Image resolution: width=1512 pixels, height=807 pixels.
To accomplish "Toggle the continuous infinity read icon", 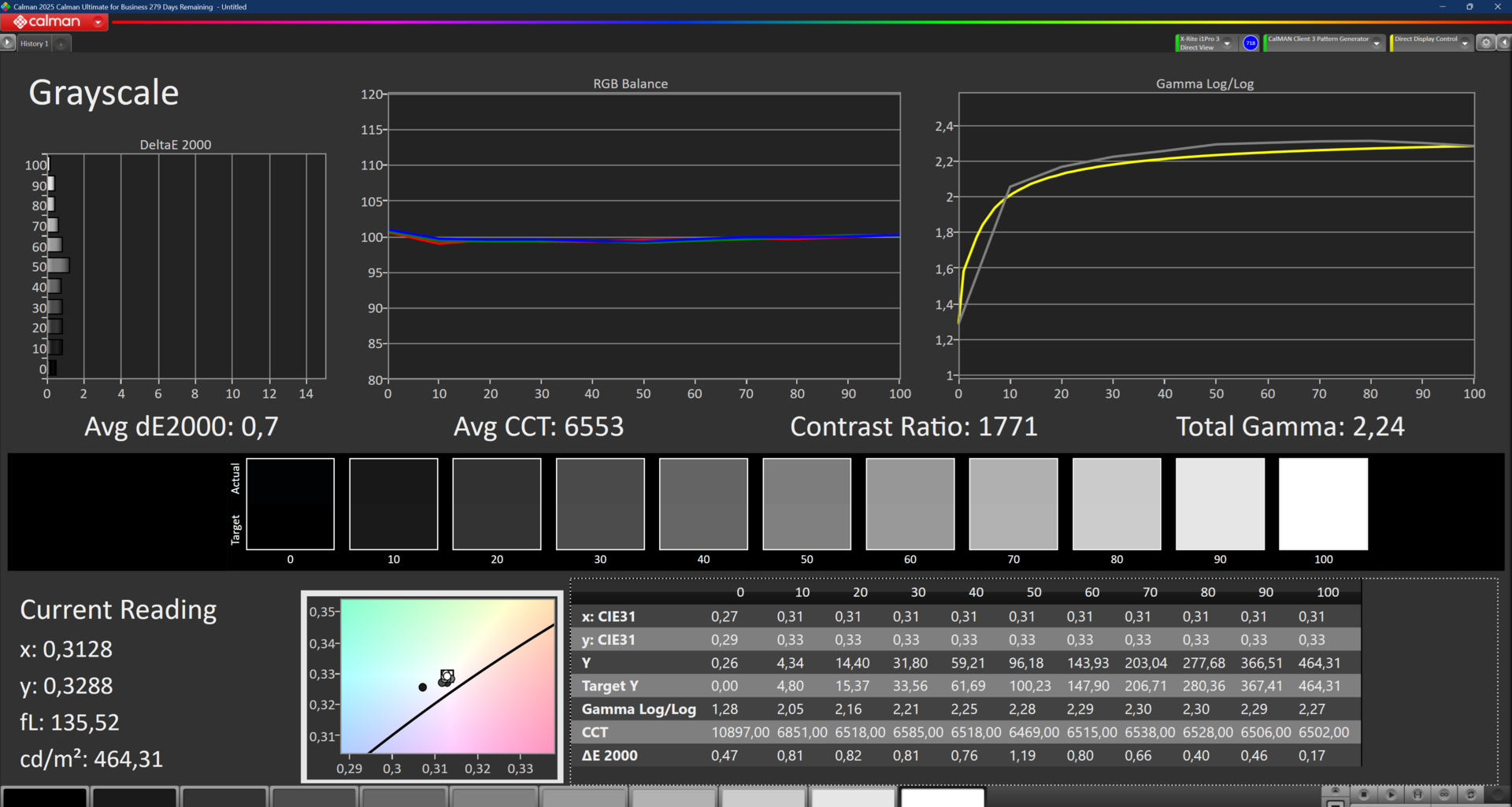I will coord(1444,794).
